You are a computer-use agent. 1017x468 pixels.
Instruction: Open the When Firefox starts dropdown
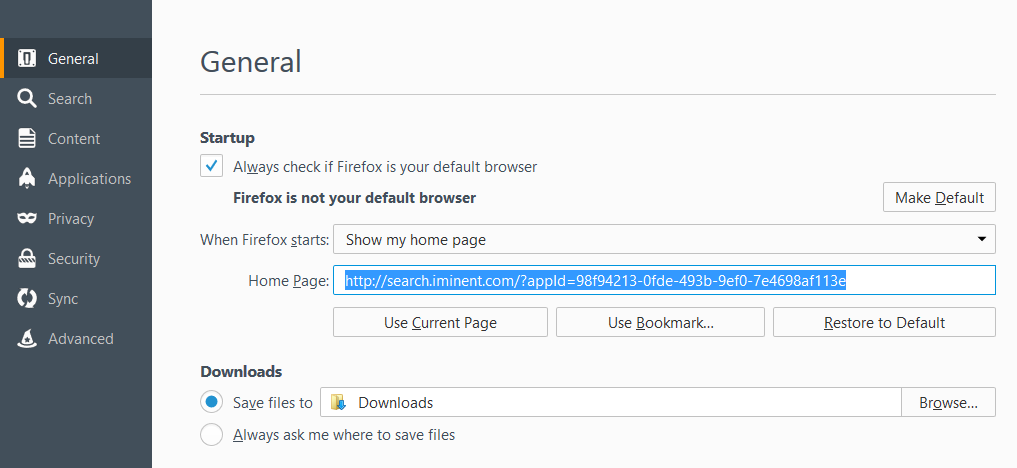point(664,240)
